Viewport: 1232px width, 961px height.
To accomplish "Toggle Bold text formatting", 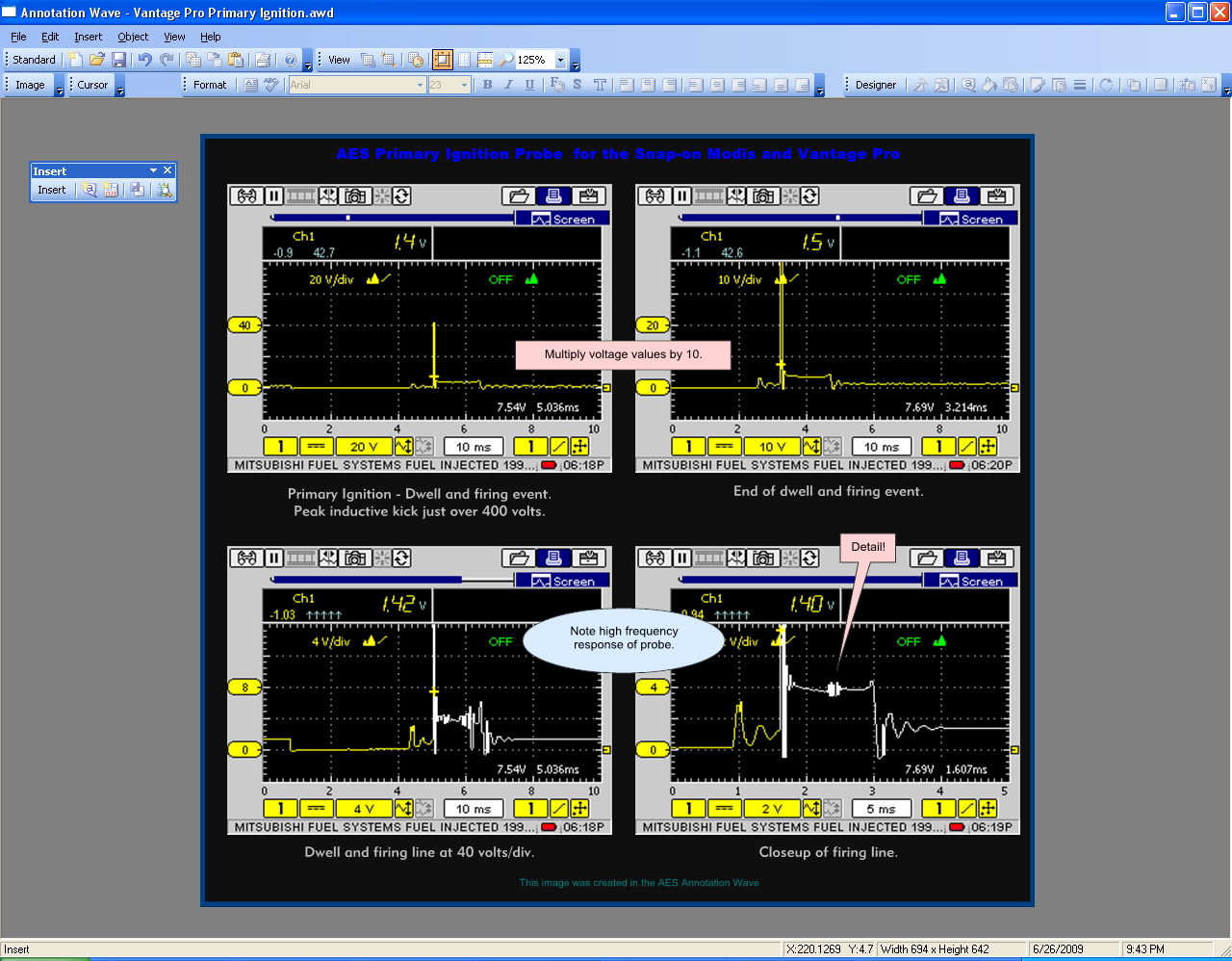I will [x=487, y=85].
